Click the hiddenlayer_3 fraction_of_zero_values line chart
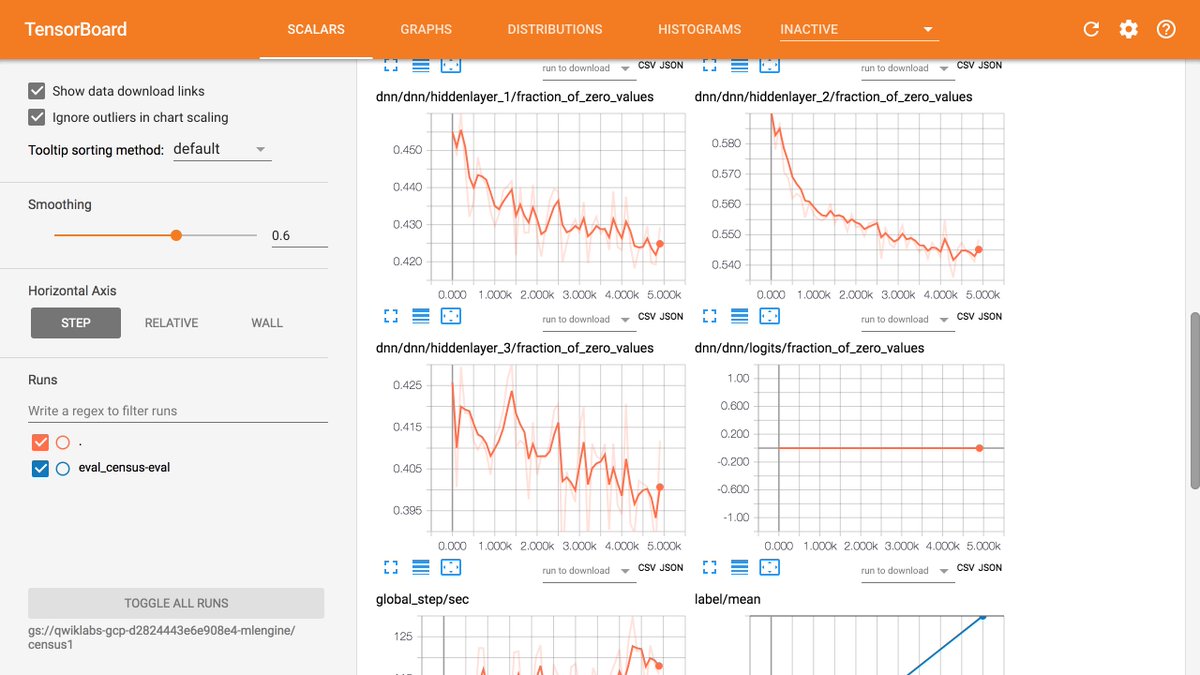Screen dimensions: 1200x675 point(558,449)
